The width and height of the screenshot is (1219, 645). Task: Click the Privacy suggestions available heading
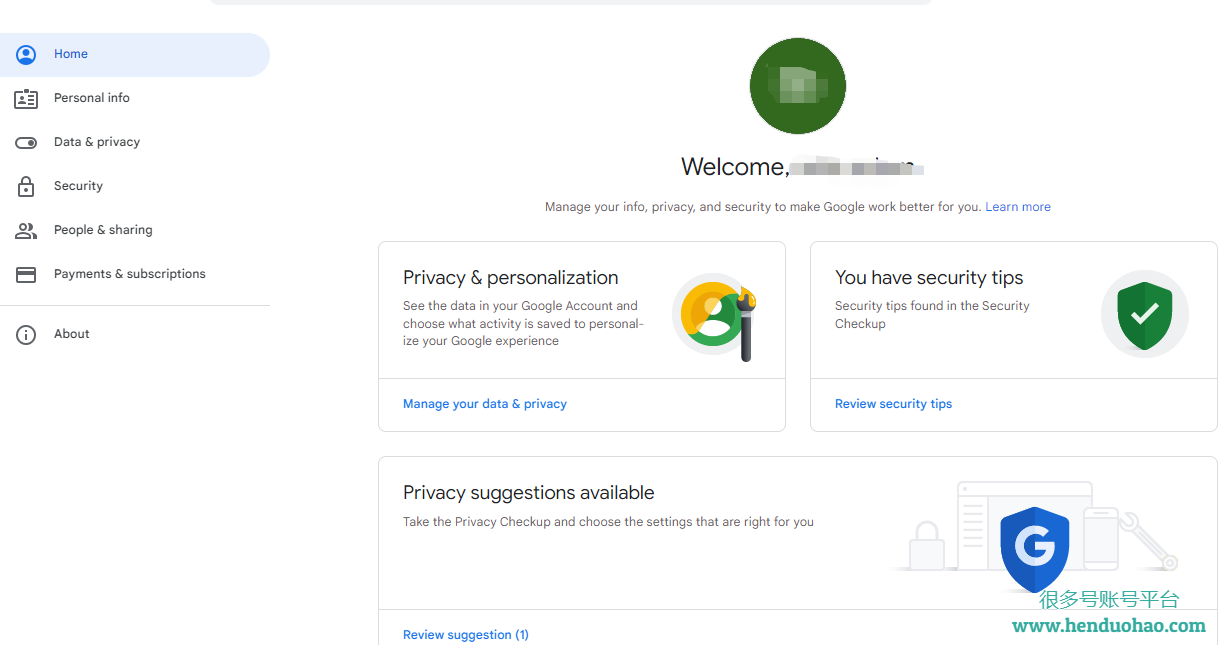pos(529,493)
